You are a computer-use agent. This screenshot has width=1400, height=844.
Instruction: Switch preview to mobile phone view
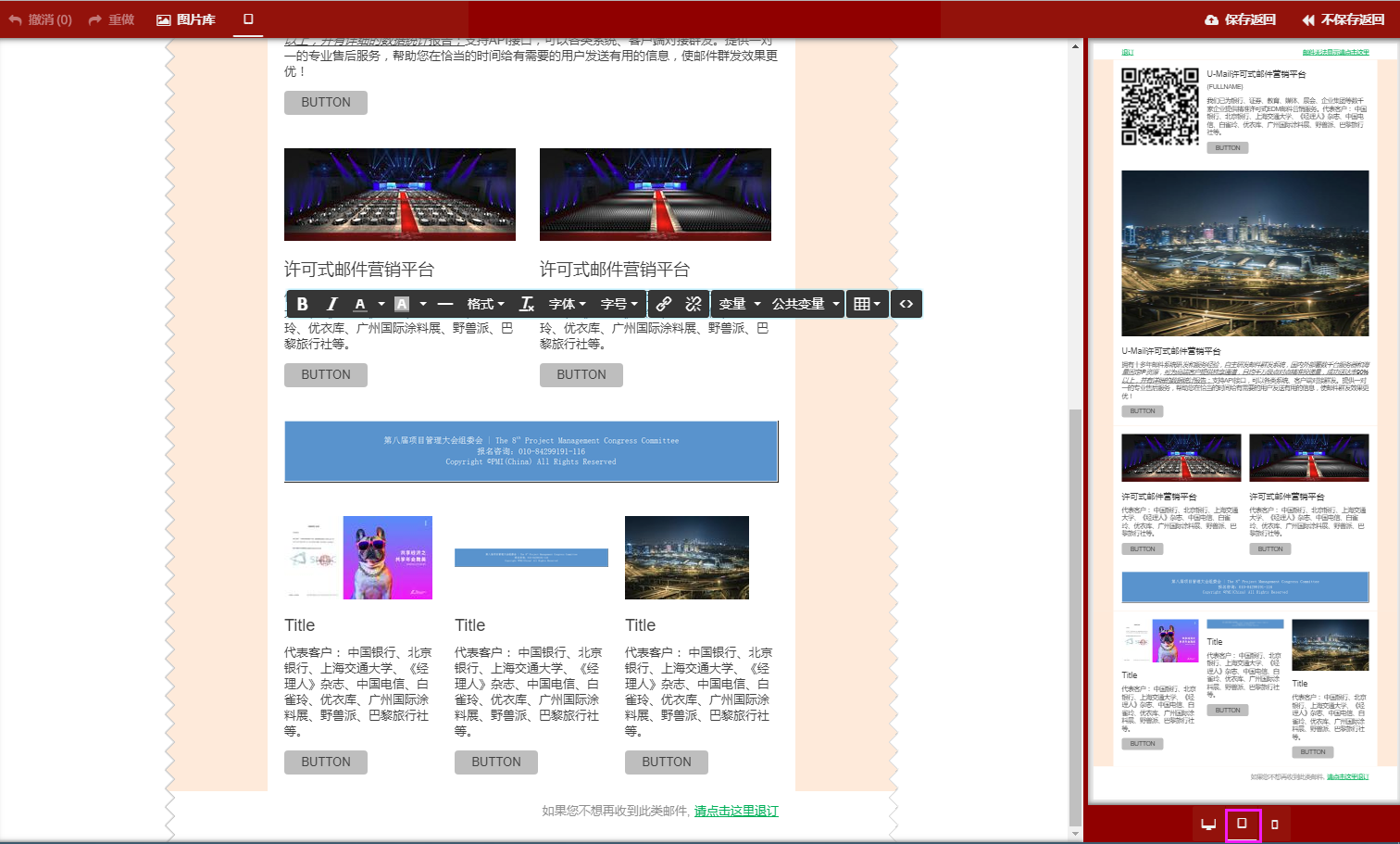click(x=1274, y=824)
